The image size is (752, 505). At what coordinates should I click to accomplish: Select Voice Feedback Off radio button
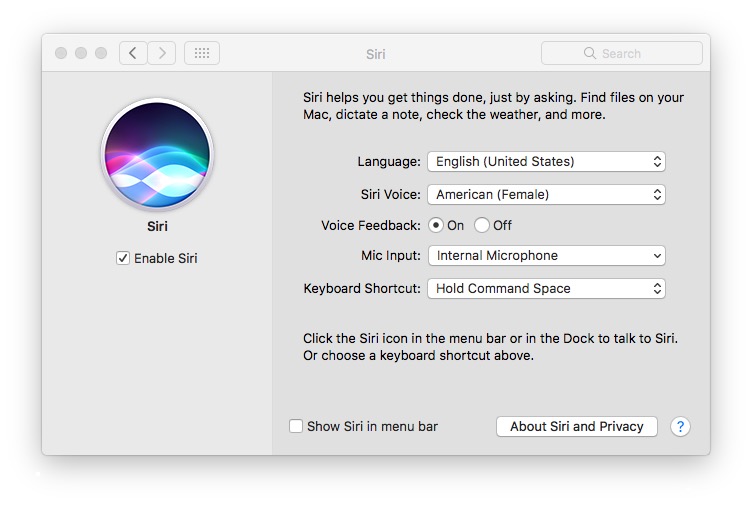[x=482, y=225]
